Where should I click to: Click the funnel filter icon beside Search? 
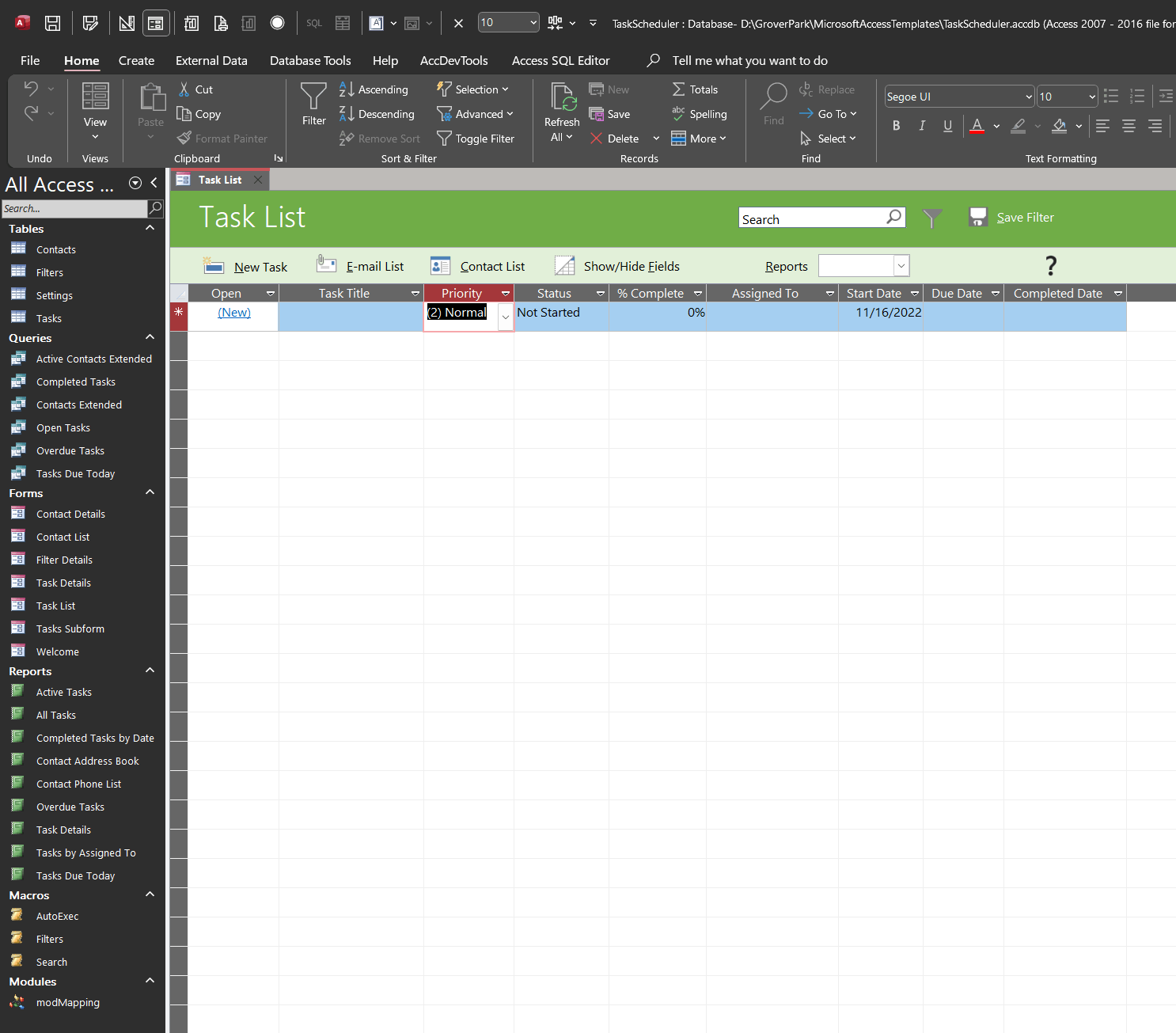932,218
